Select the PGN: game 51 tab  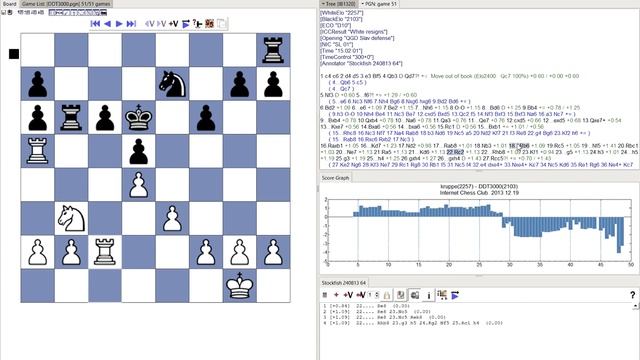[x=379, y=4]
